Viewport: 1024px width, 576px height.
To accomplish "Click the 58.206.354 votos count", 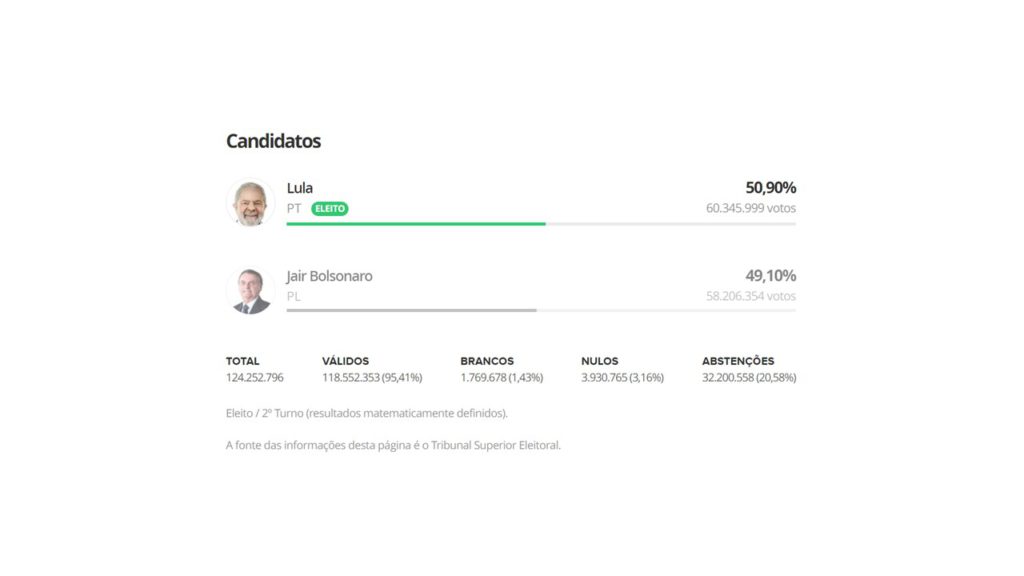I will pos(750,296).
